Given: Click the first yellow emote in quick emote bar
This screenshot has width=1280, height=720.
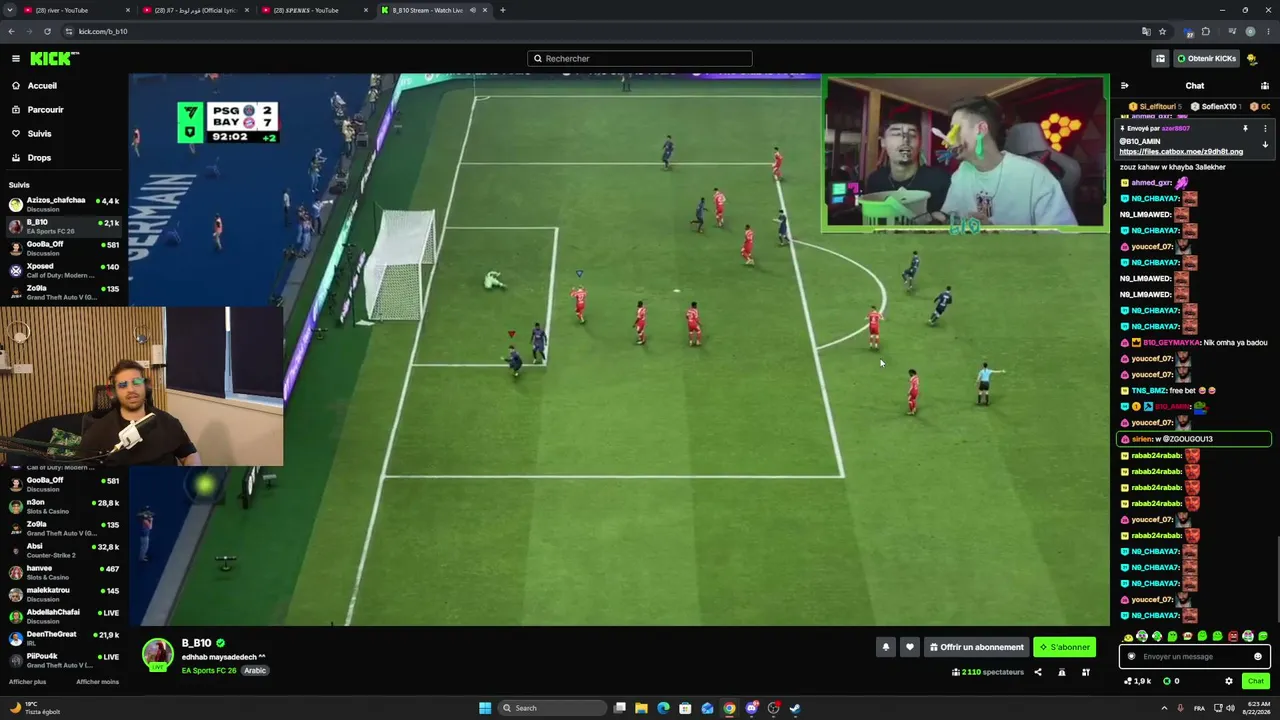Looking at the screenshot, I should [1129, 636].
